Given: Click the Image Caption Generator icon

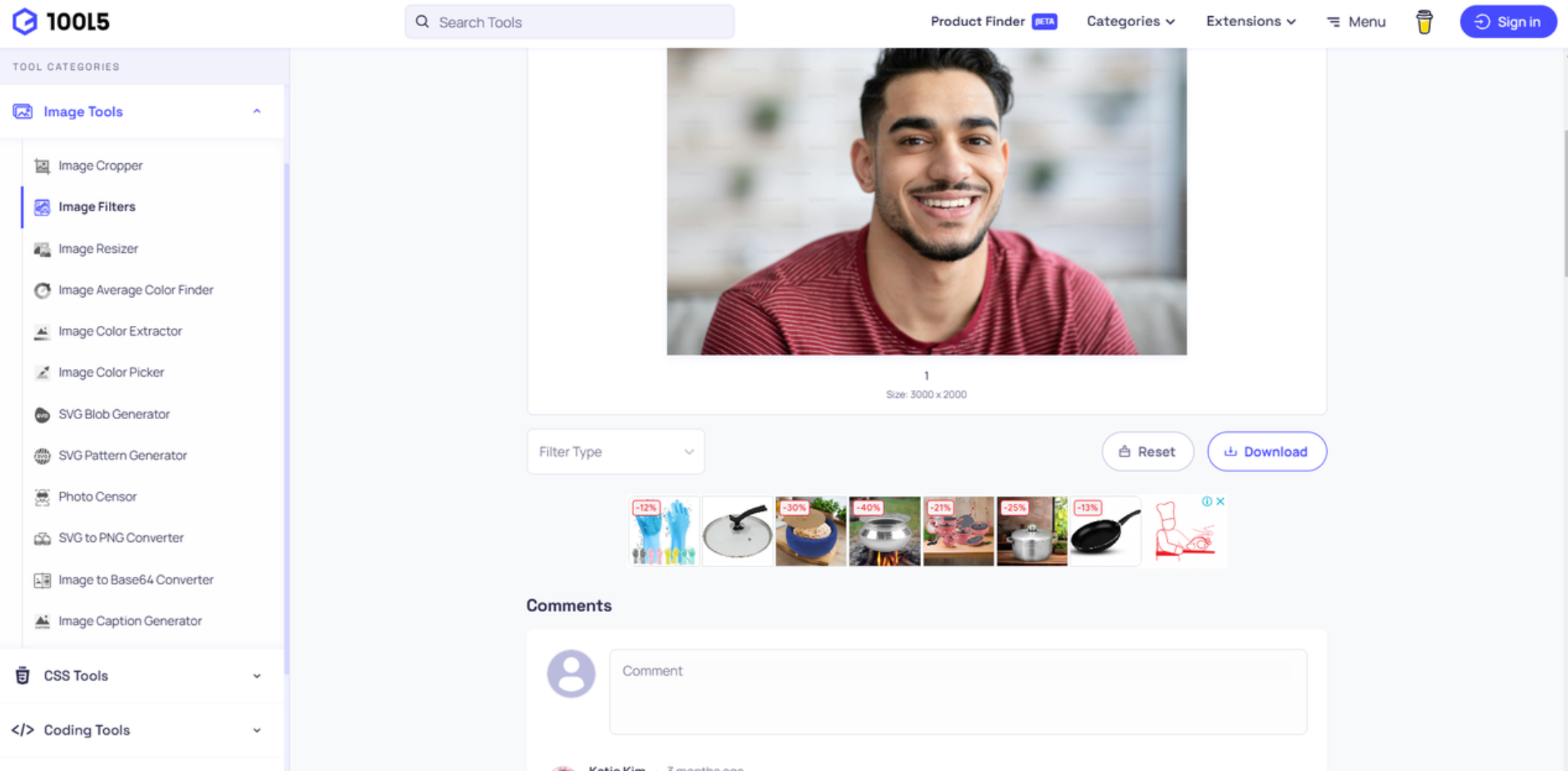Looking at the screenshot, I should [x=43, y=622].
